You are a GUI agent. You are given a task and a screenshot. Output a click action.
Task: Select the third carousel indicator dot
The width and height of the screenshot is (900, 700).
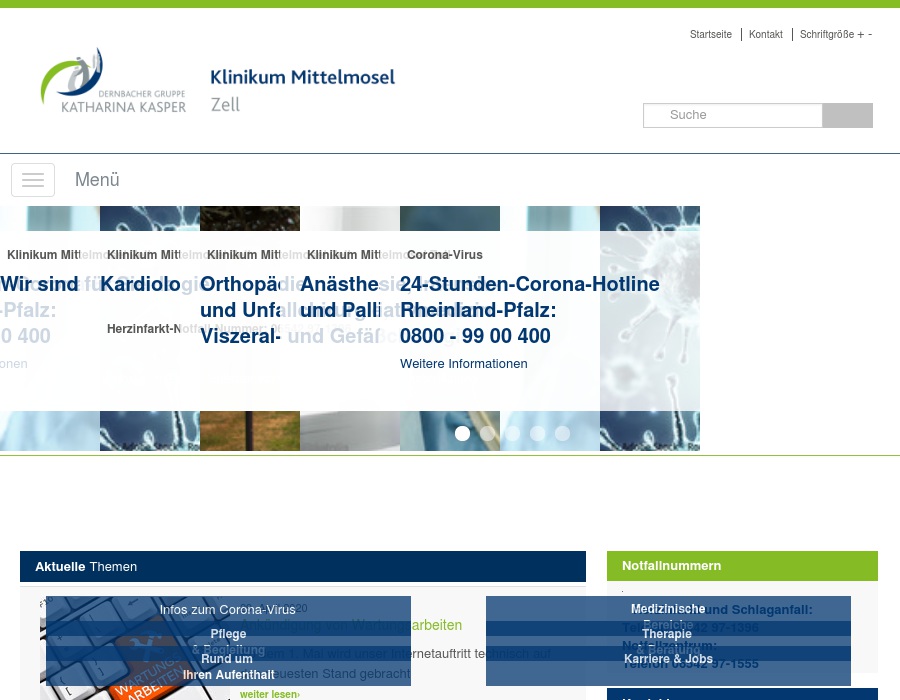[512, 433]
